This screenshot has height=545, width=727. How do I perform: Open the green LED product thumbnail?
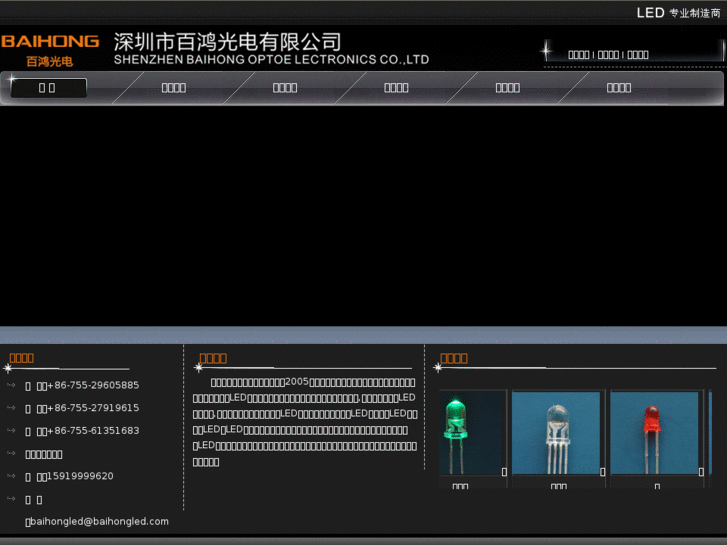(x=473, y=433)
